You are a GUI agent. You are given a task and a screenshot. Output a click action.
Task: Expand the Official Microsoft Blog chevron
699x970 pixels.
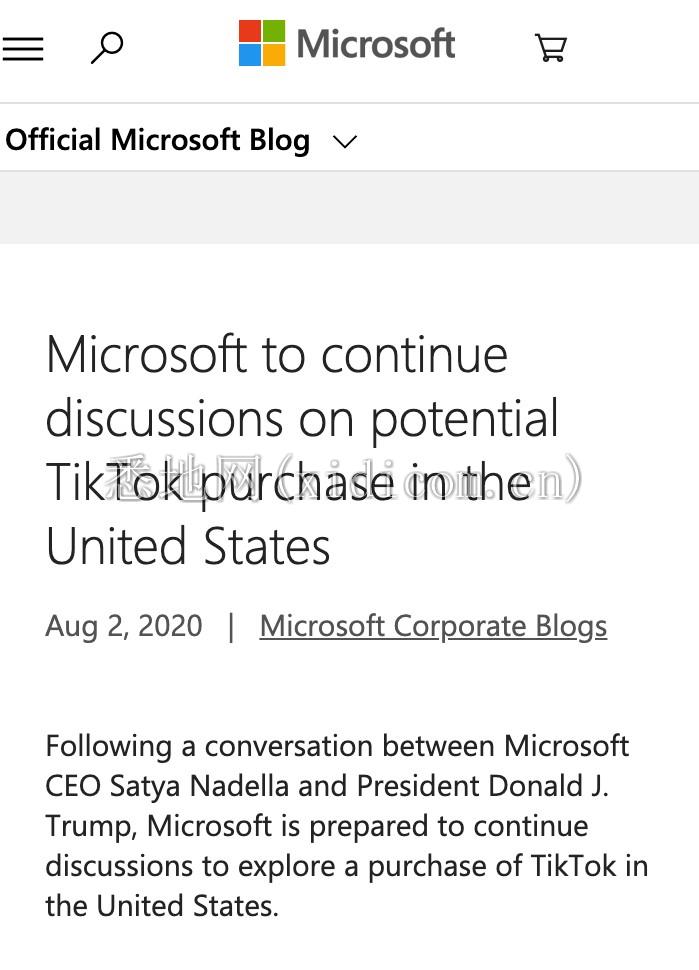click(345, 142)
